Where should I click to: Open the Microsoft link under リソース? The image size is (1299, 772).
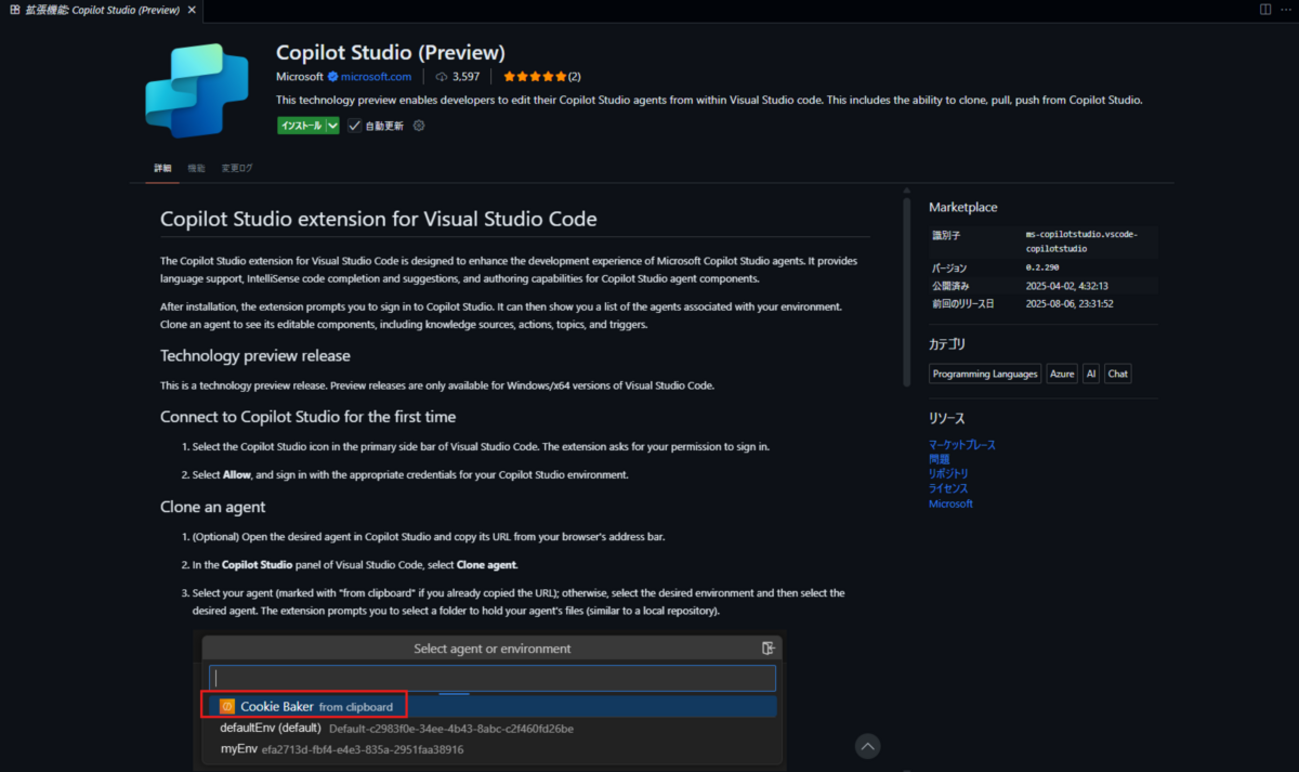click(x=951, y=503)
